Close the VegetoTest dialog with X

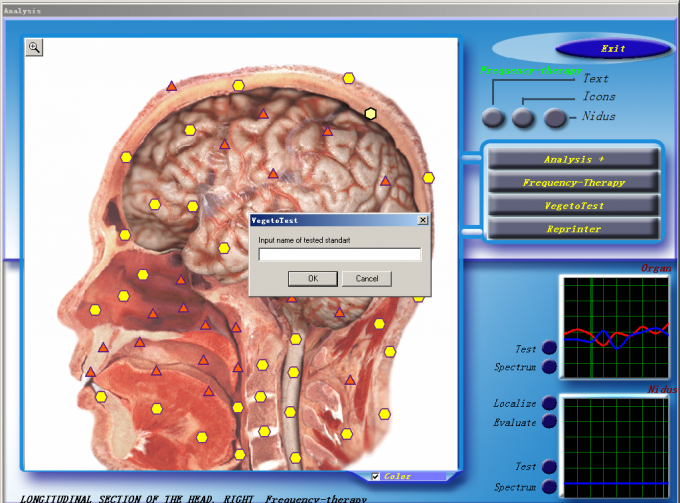[422, 220]
